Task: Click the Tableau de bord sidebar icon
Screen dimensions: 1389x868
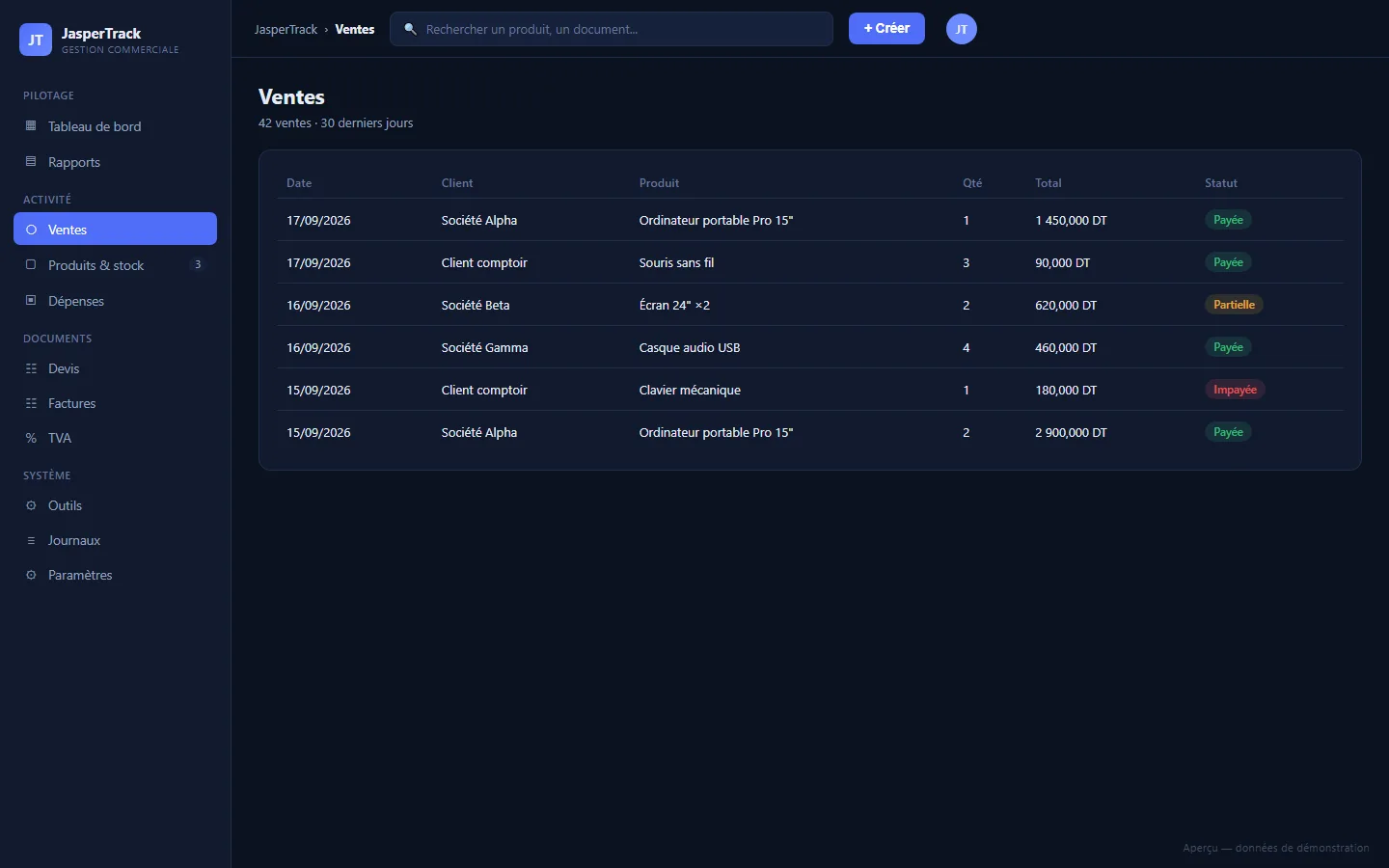Action: pos(31,126)
